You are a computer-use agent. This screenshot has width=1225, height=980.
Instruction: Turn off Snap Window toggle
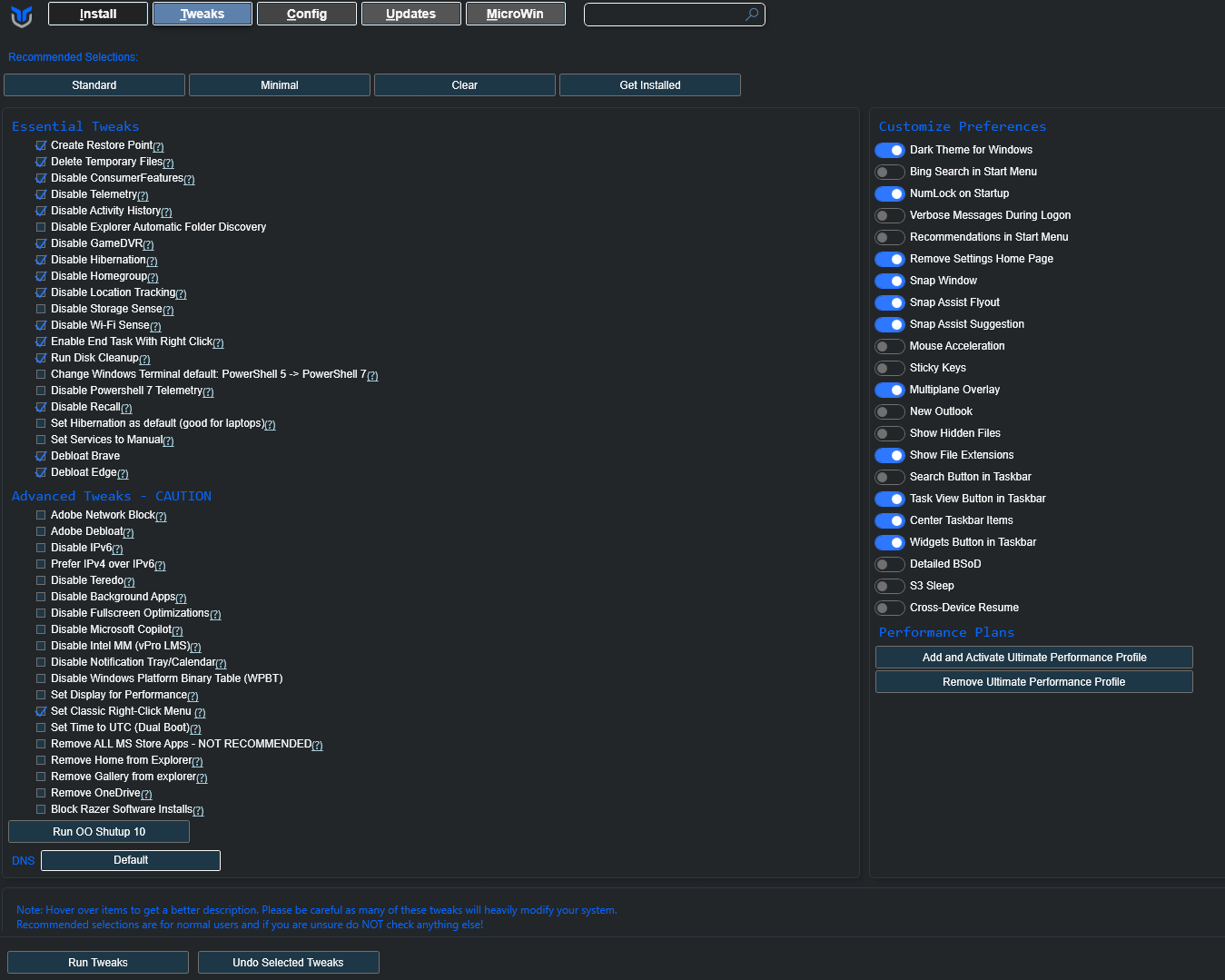coord(890,281)
